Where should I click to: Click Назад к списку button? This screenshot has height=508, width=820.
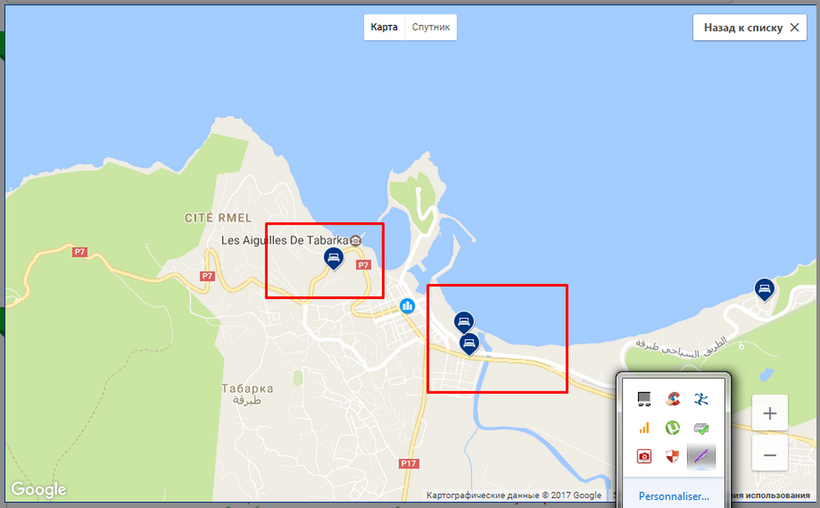click(750, 28)
